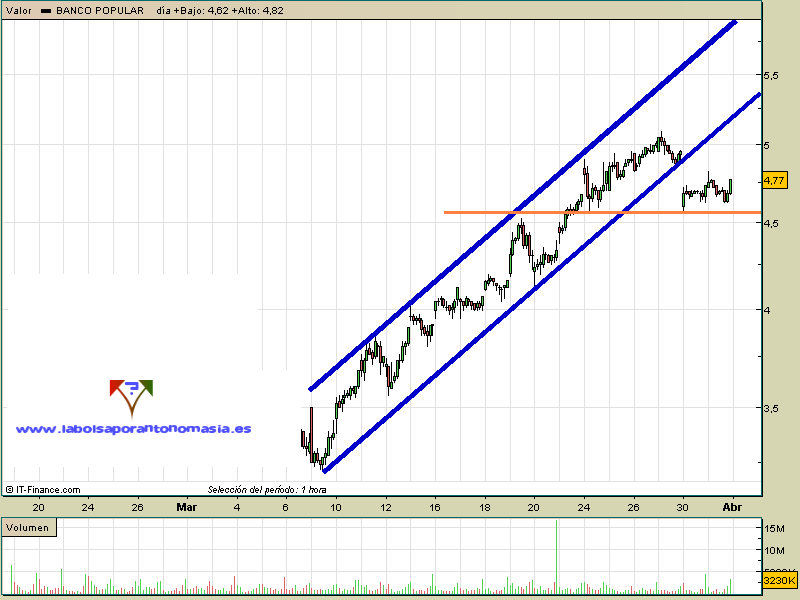800x600 pixels.
Task: Click the Abr label on date axis
Action: (732, 506)
